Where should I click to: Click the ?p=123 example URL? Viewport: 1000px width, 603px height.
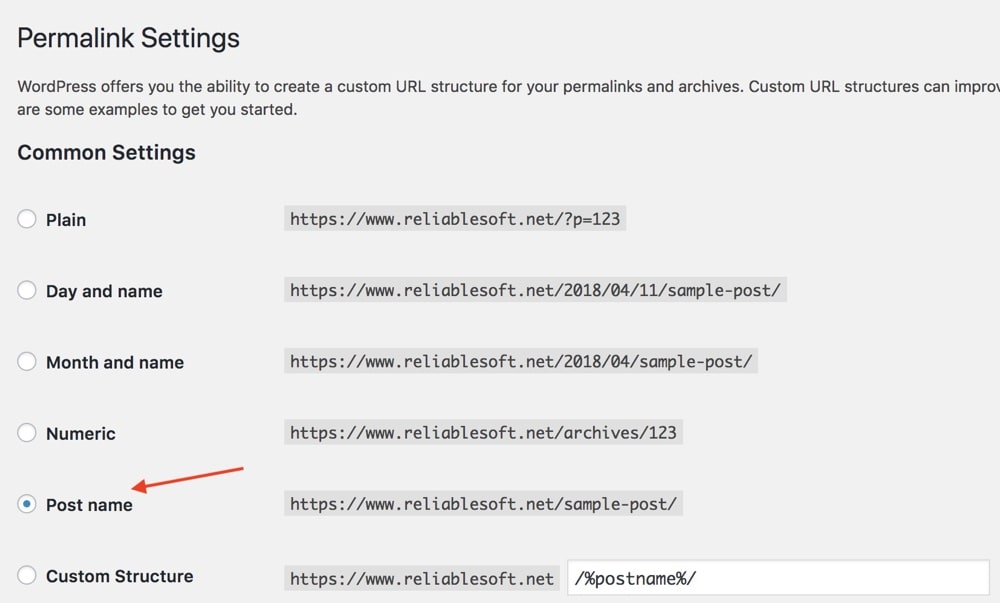(x=456, y=219)
